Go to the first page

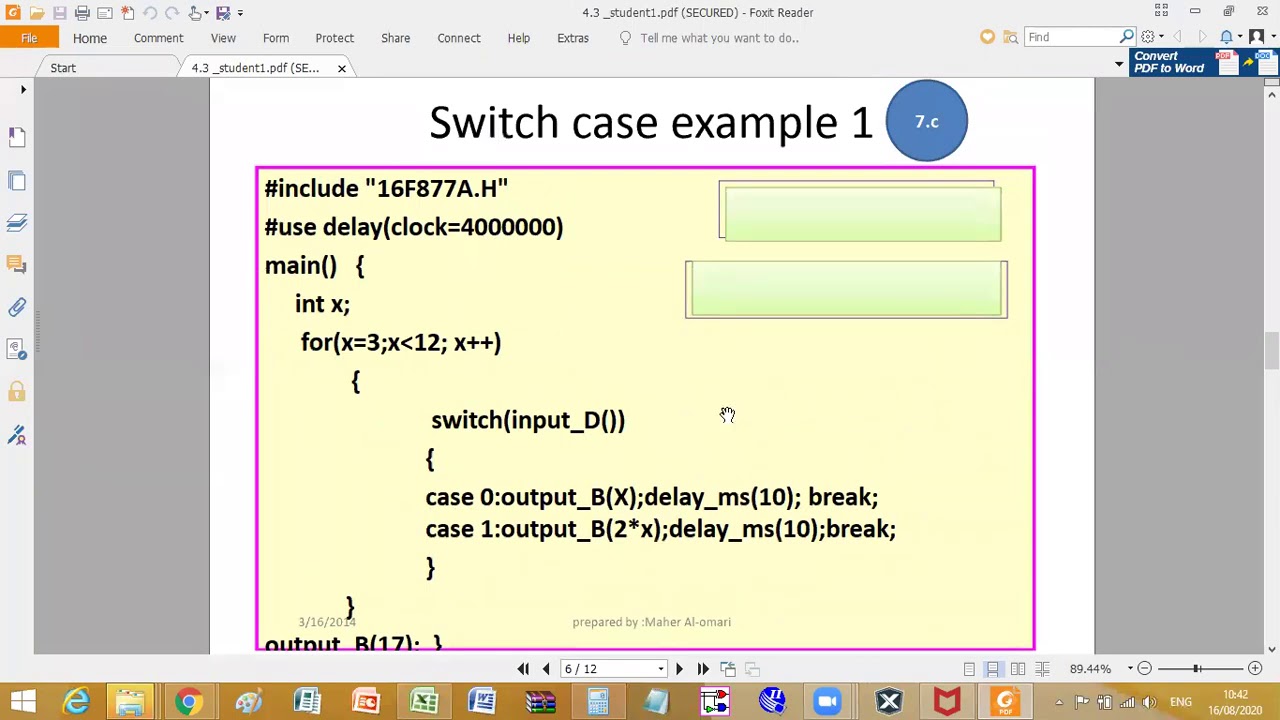[523, 669]
